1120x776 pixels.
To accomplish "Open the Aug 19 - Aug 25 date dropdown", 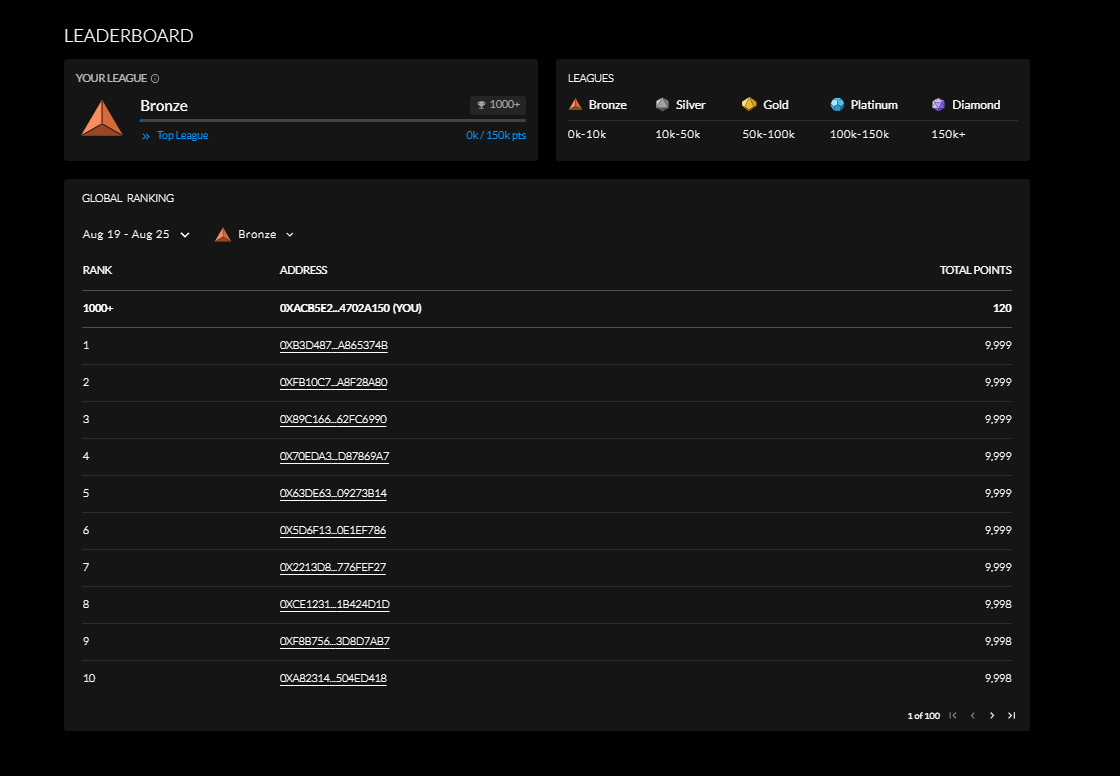I will coord(136,234).
